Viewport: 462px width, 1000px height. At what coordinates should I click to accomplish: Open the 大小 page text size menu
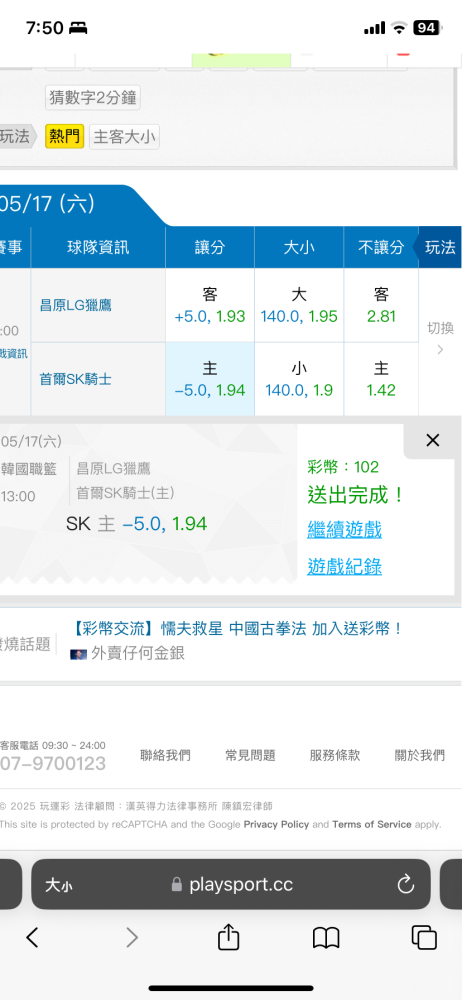58,885
